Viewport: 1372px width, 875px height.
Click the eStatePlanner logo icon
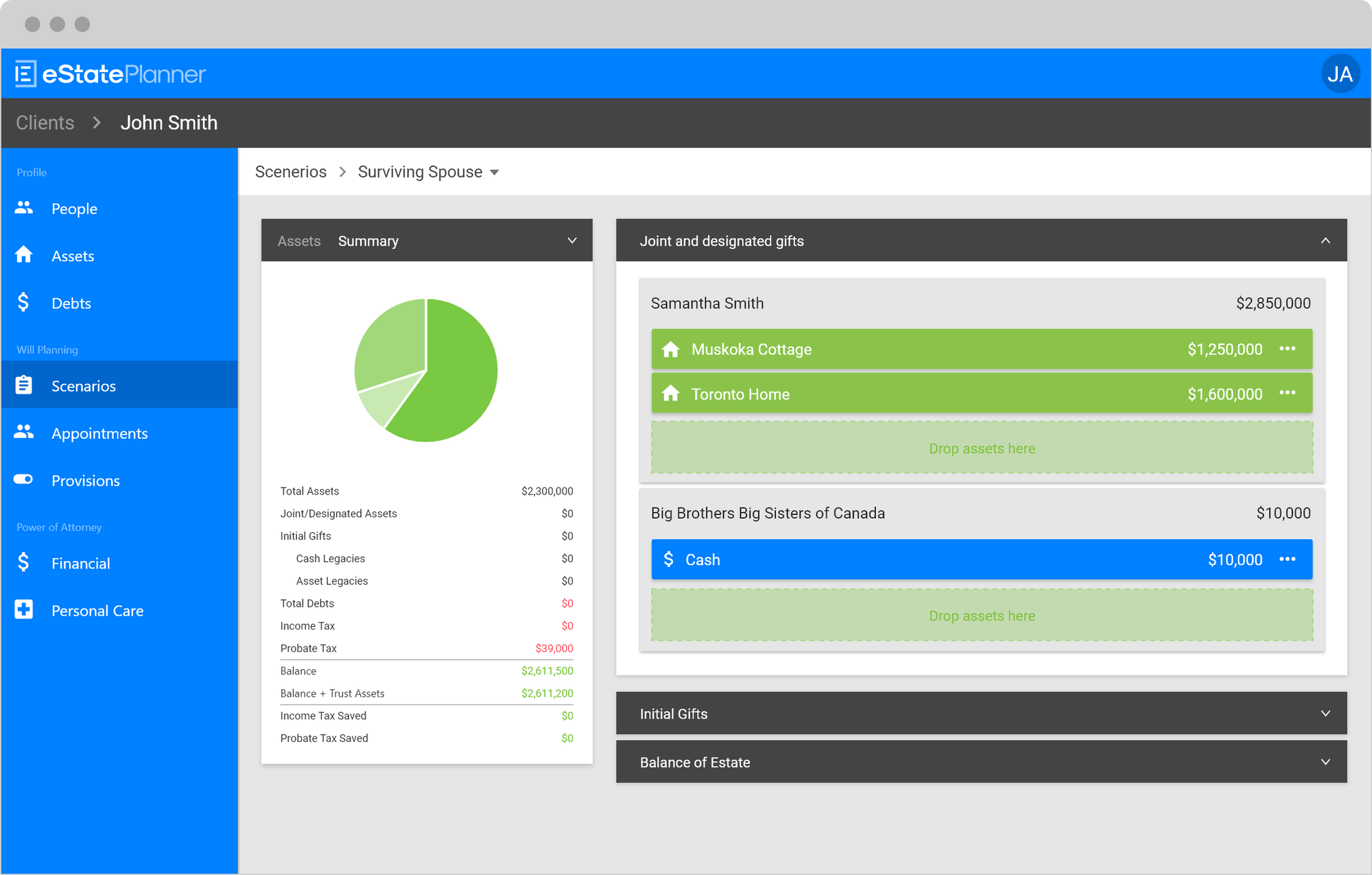(25, 73)
